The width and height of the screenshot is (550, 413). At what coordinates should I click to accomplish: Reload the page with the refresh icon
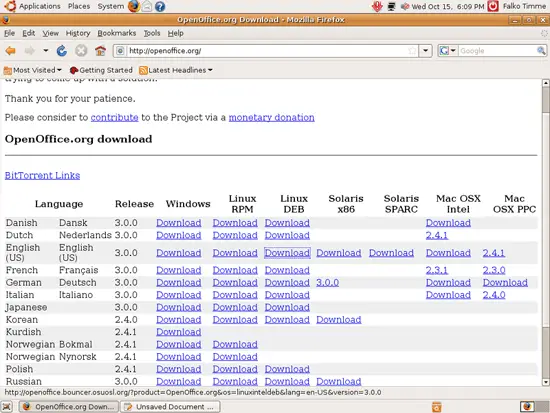(62, 51)
